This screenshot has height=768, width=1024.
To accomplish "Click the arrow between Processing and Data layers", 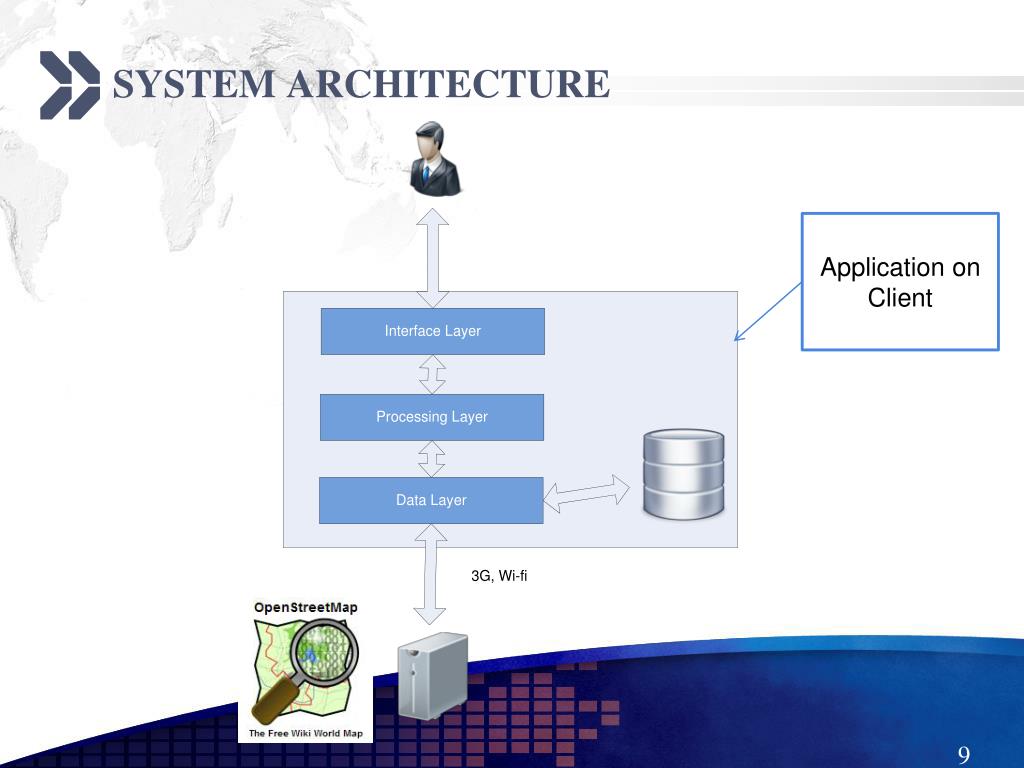I will tap(431, 458).
